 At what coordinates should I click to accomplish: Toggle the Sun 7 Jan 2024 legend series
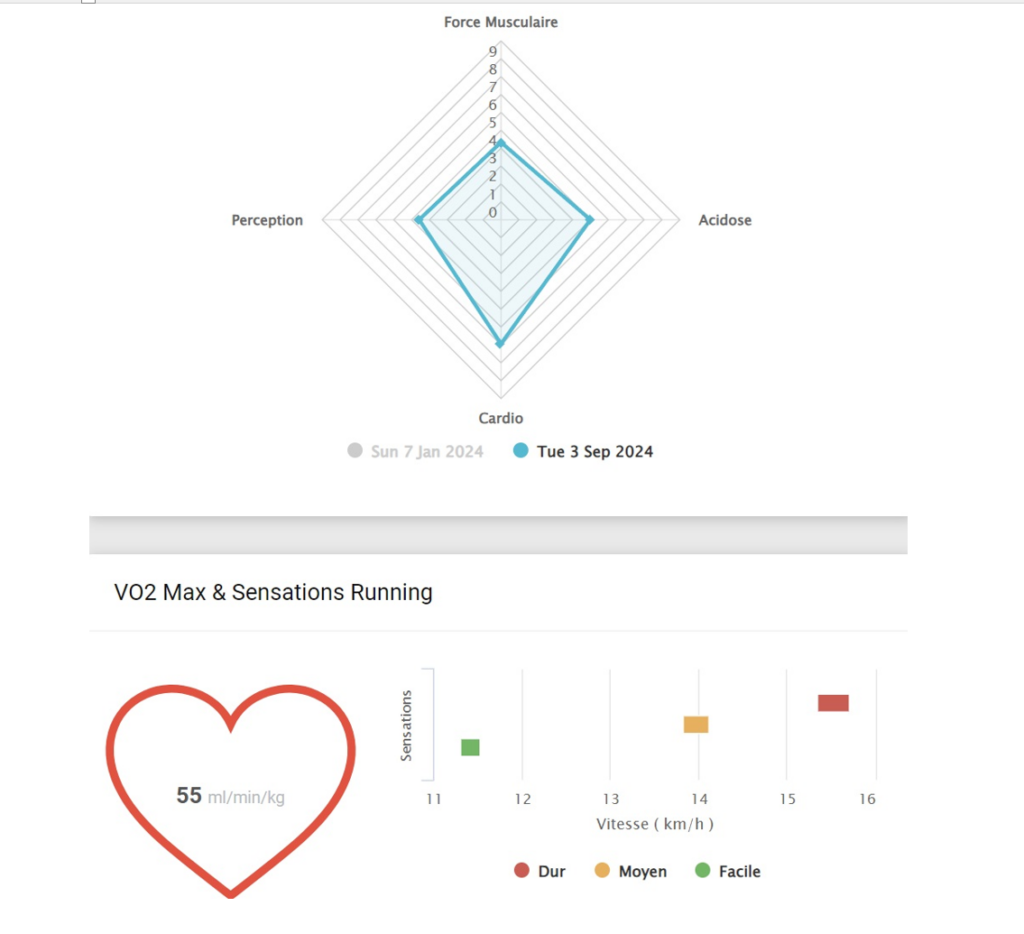tap(415, 451)
